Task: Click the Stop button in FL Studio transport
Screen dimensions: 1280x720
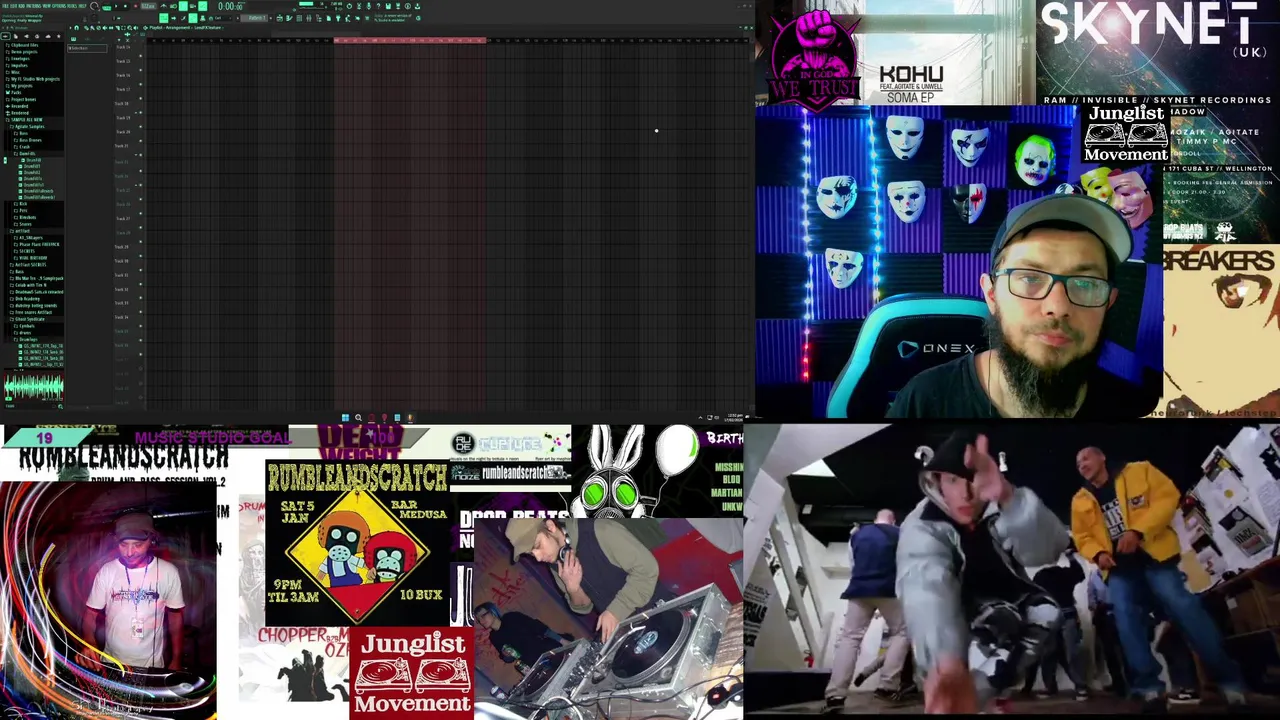Action: click(125, 6)
